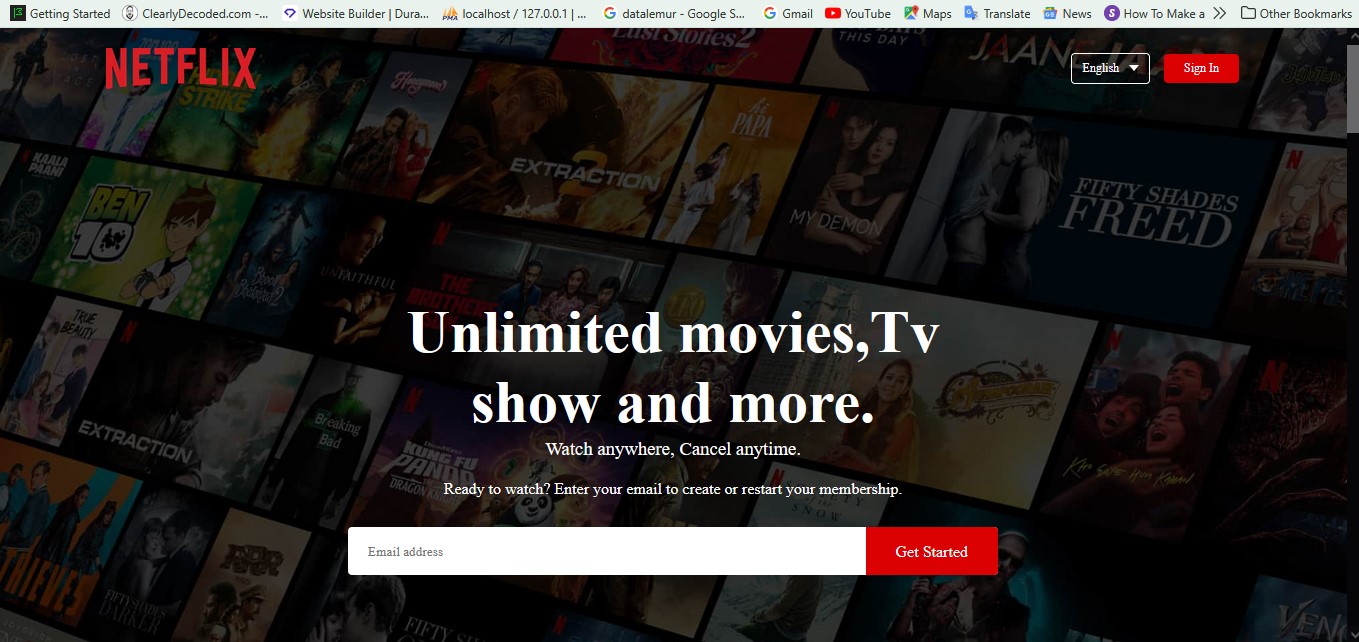Open the English language dropdown
The width and height of the screenshot is (1359, 642).
pyautogui.click(x=1110, y=68)
